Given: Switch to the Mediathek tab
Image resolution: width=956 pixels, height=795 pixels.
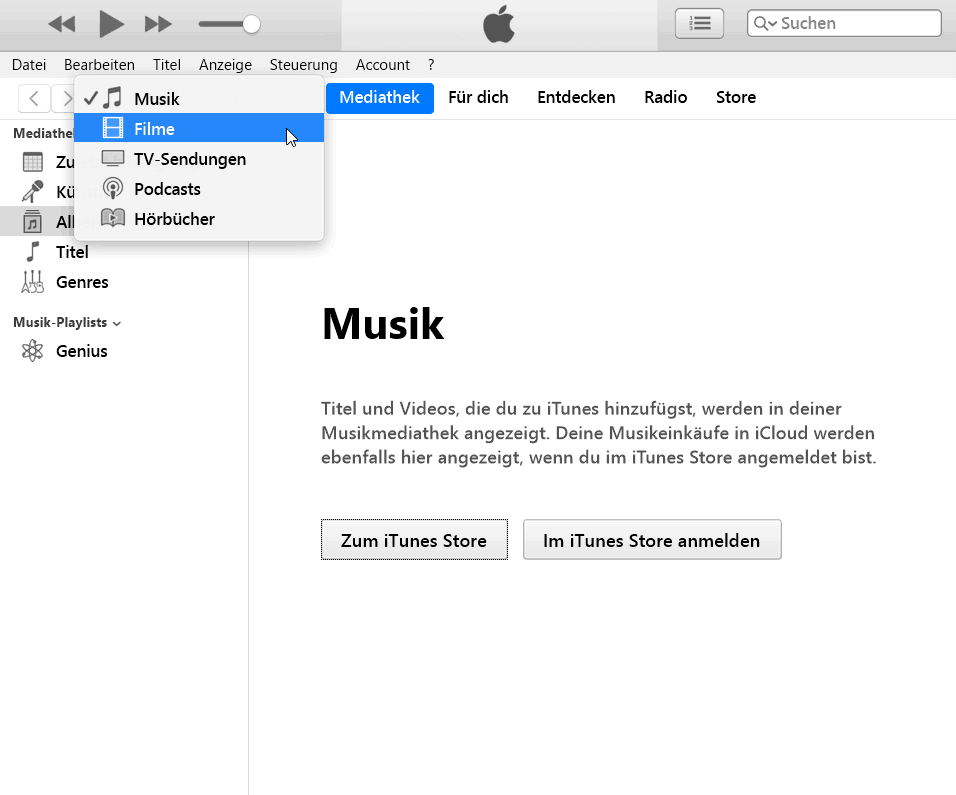Looking at the screenshot, I should [380, 98].
